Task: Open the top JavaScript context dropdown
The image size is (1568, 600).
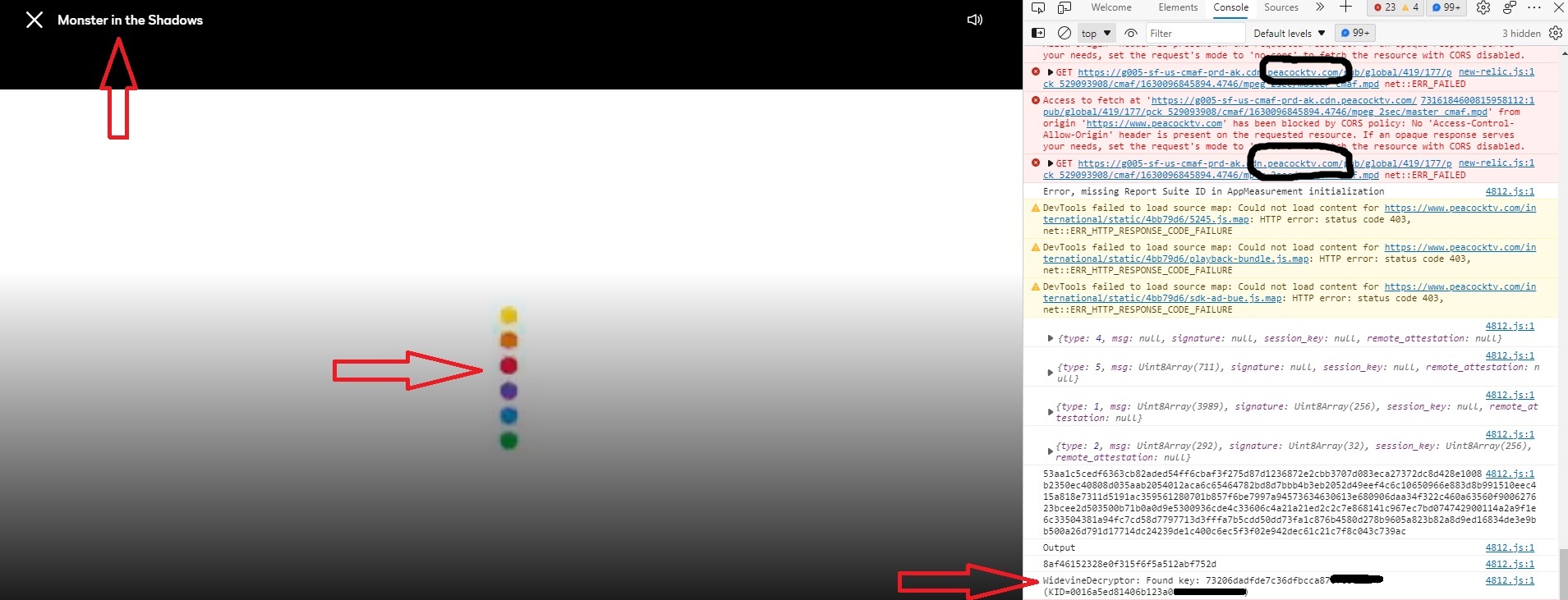Action: [1096, 33]
